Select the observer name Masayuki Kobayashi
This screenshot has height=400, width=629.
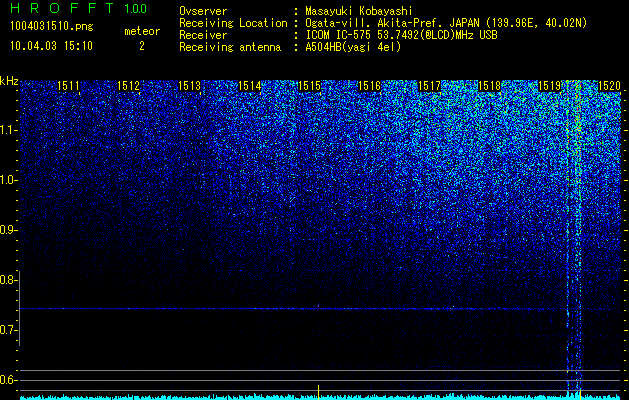[x=359, y=11]
